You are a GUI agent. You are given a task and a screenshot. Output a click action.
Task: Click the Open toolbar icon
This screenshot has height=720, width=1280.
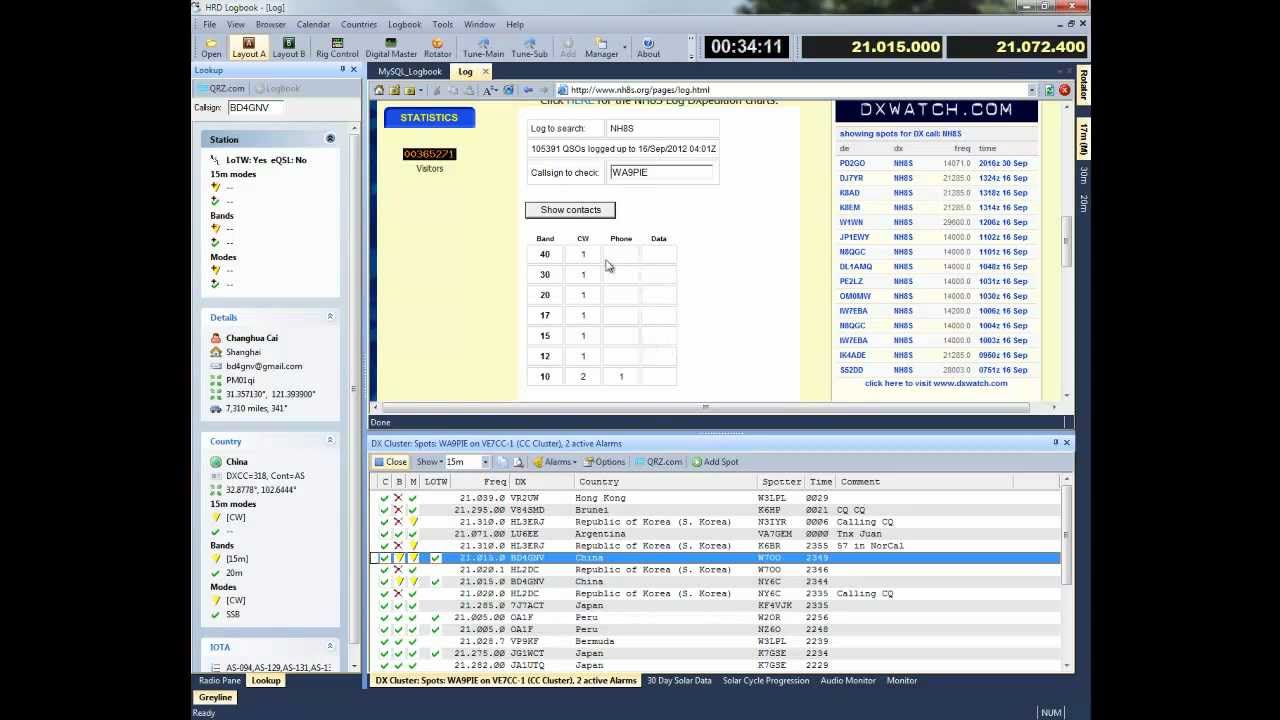pyautogui.click(x=211, y=48)
